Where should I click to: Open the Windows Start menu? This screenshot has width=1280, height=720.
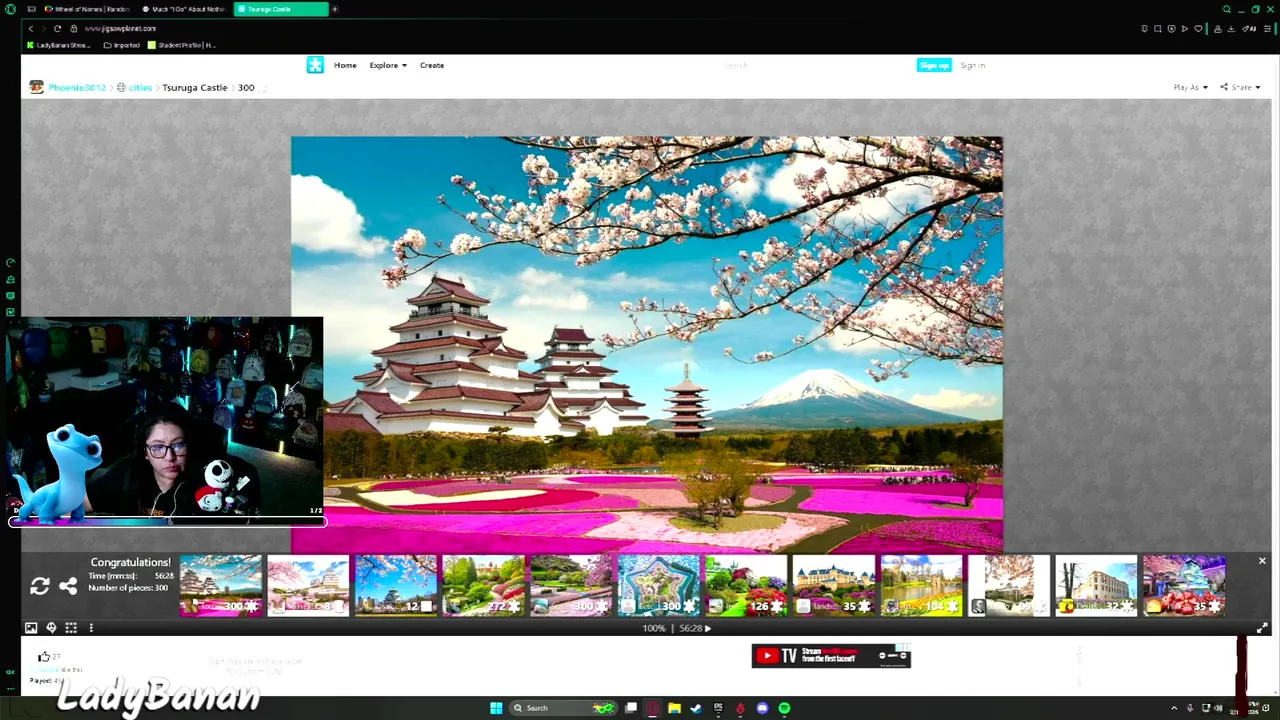[x=496, y=708]
